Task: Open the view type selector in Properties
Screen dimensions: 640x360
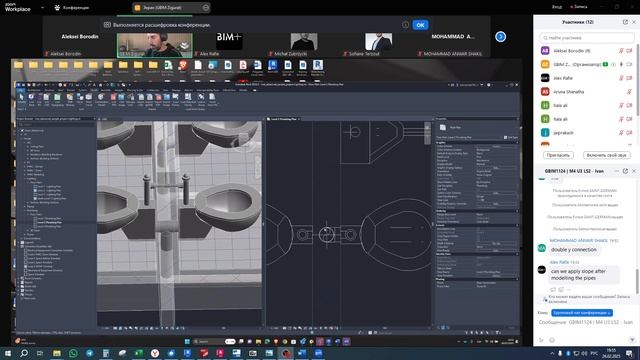Action: coord(476,128)
